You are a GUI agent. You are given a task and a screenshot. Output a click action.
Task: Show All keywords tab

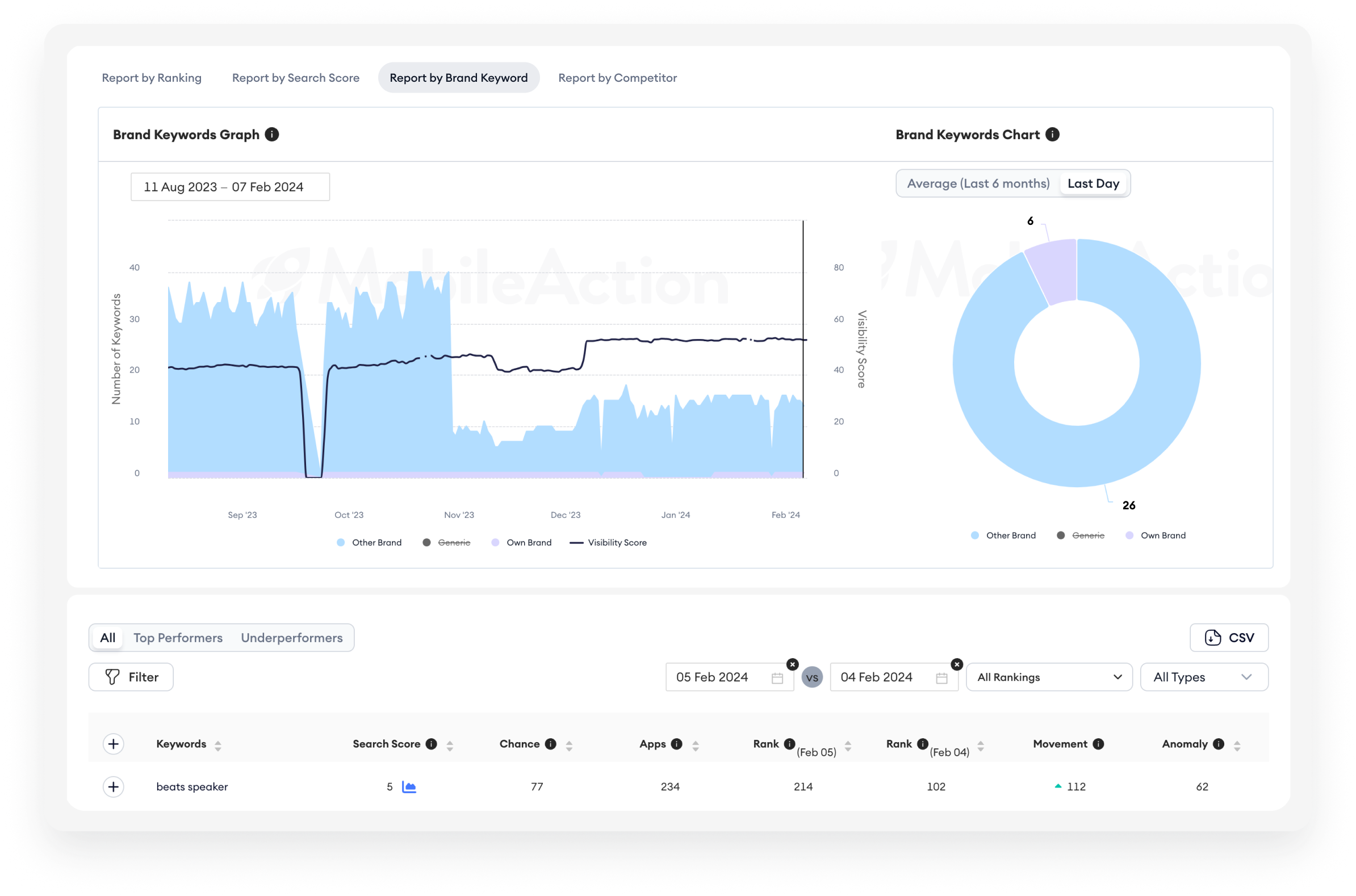pyautogui.click(x=107, y=638)
